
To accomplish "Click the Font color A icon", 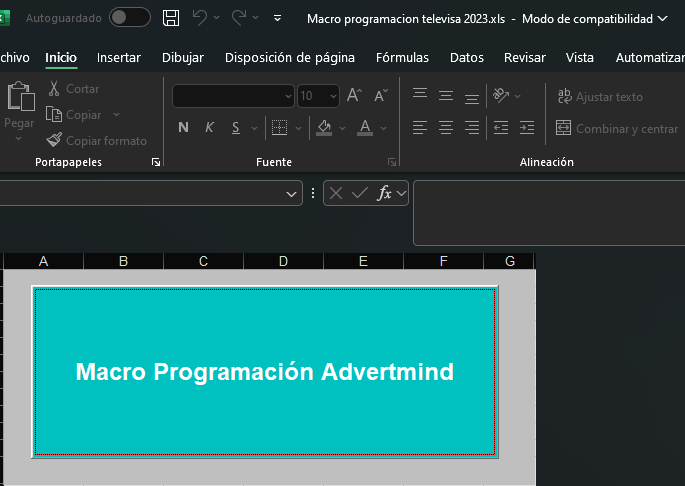I will (365, 128).
